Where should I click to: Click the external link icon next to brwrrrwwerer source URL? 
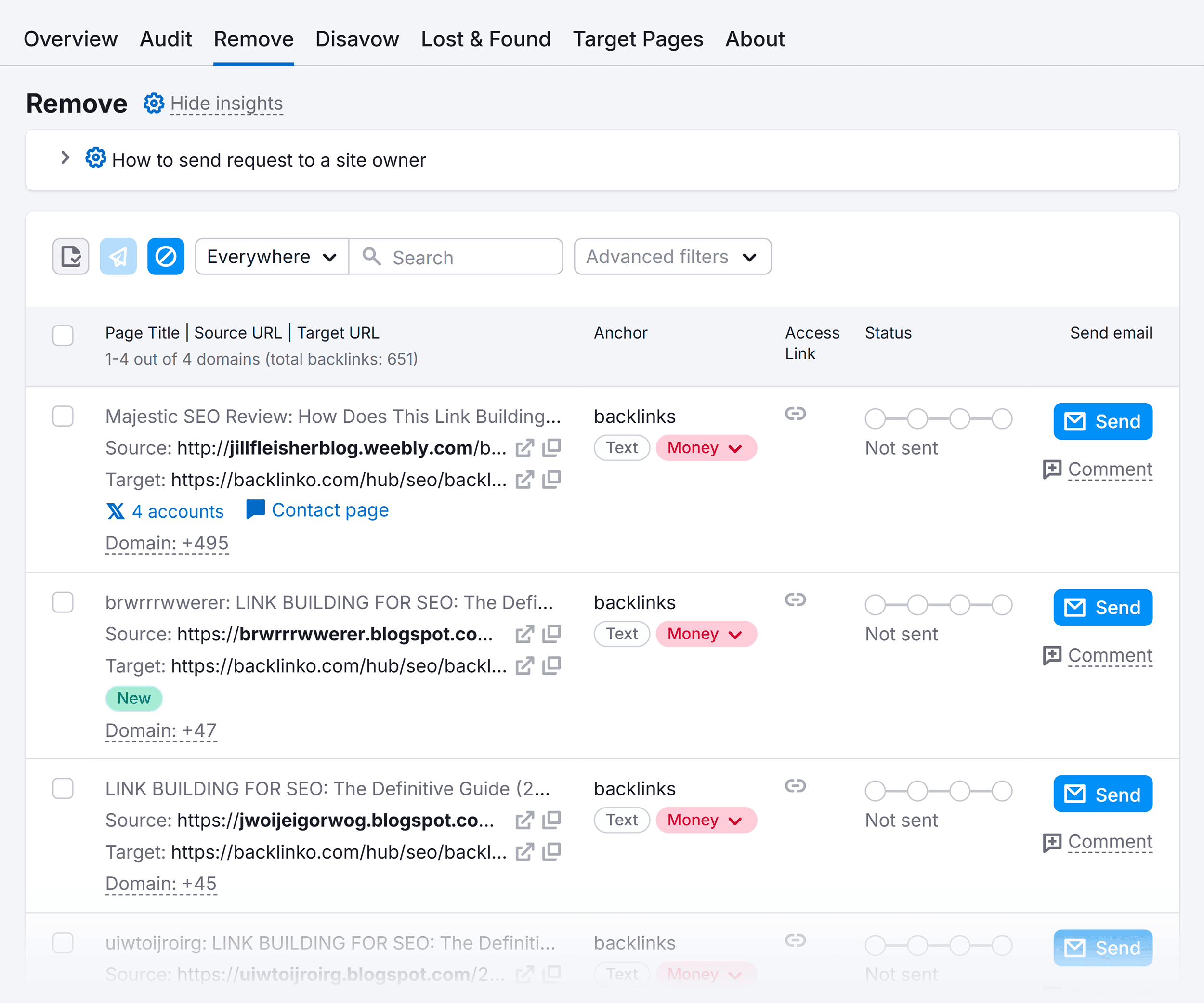[x=524, y=634]
